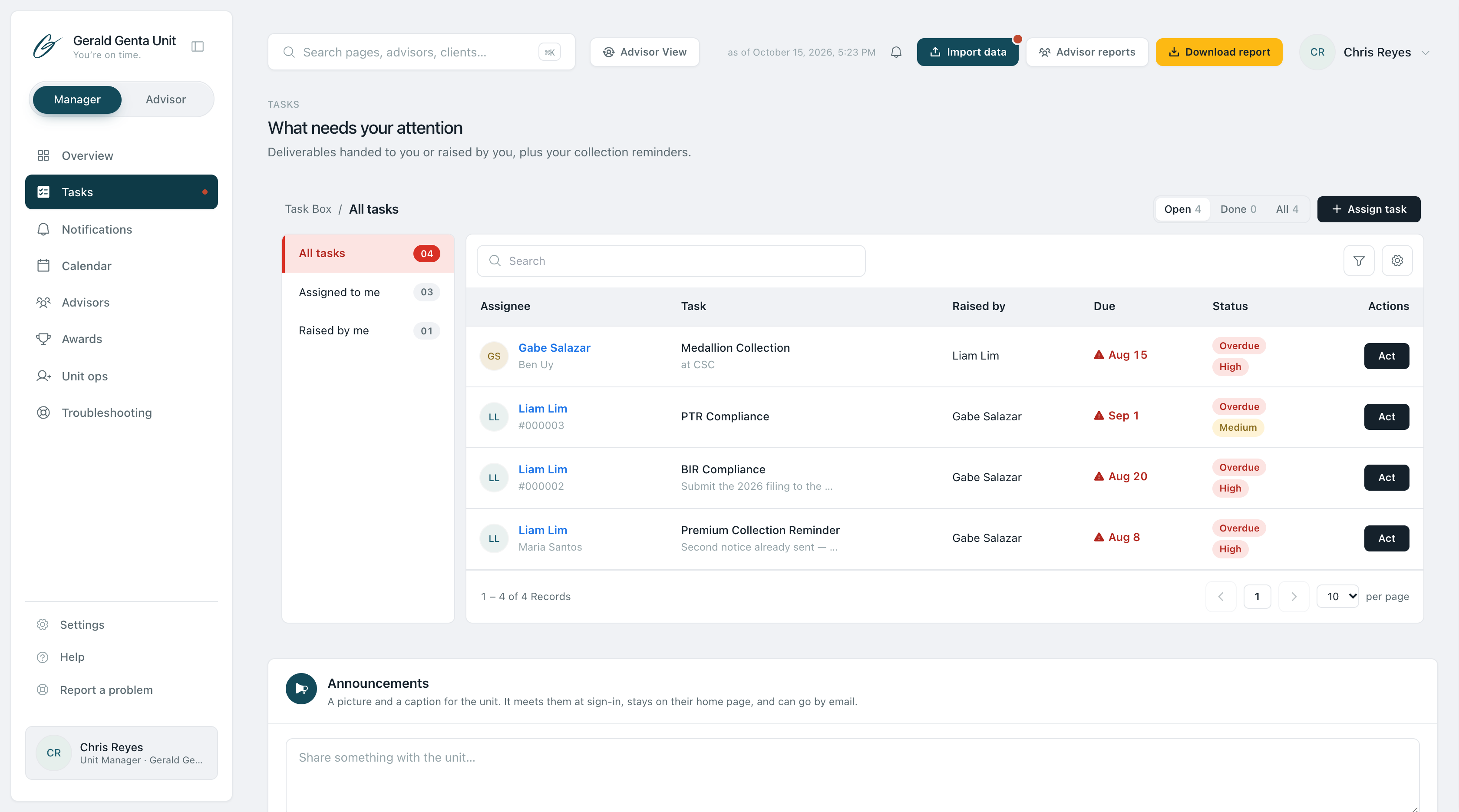
Task: Click the Gerald Genta Unit logo
Action: pos(47,46)
